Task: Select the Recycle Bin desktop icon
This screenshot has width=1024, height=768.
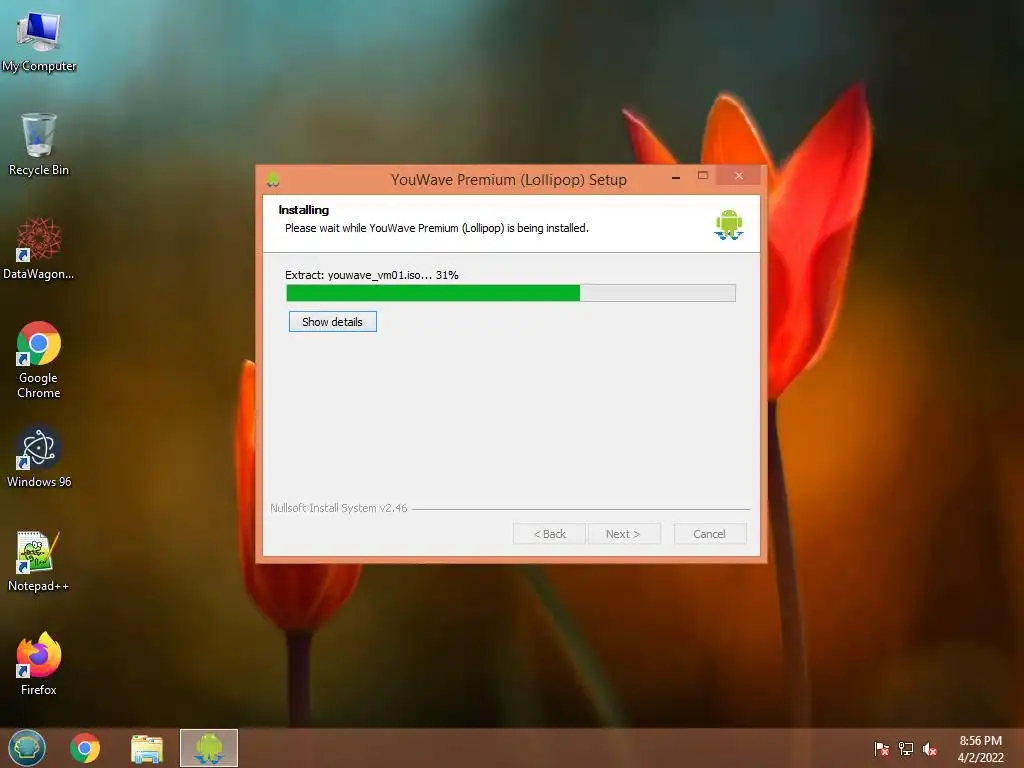Action: tap(39, 144)
